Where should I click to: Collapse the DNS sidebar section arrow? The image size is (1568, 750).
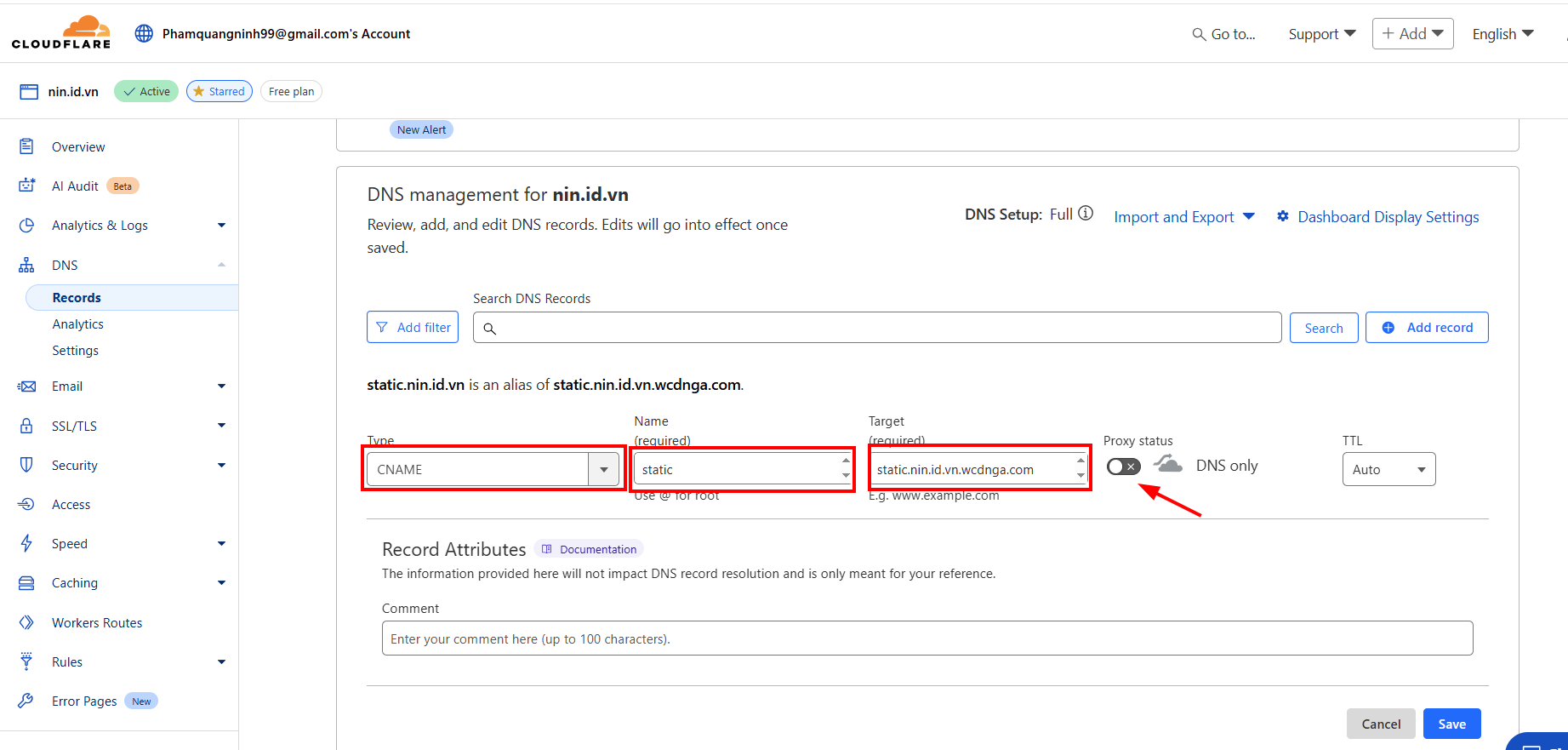click(x=221, y=265)
